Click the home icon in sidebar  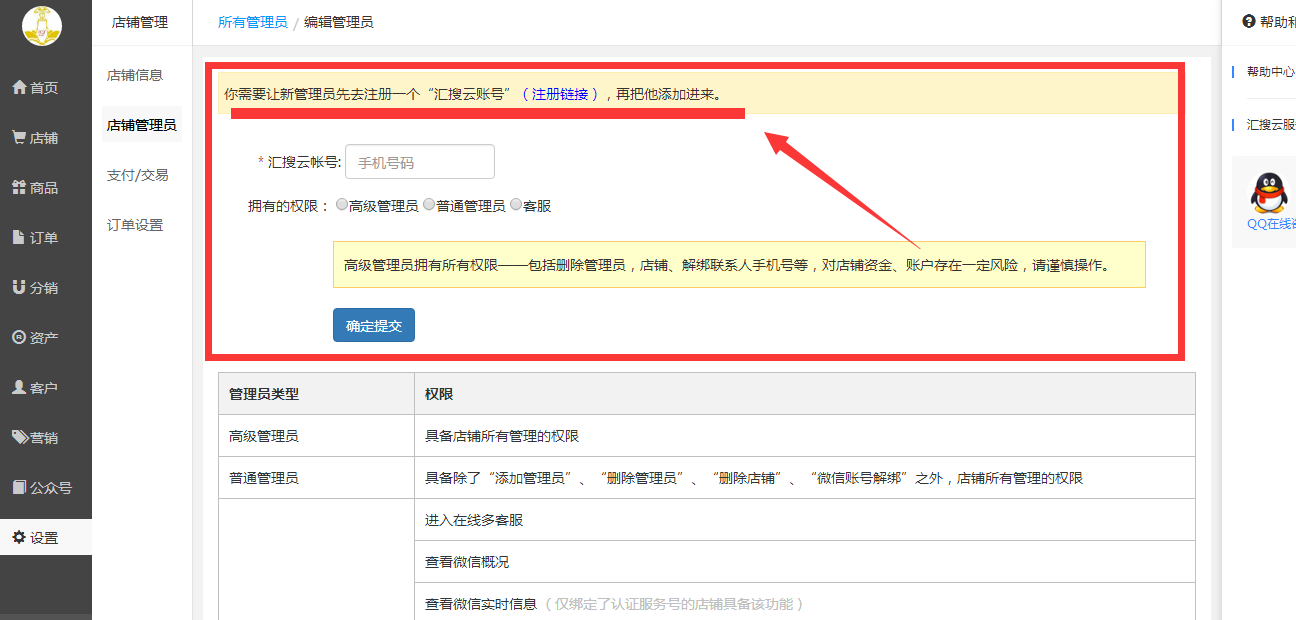[19, 88]
